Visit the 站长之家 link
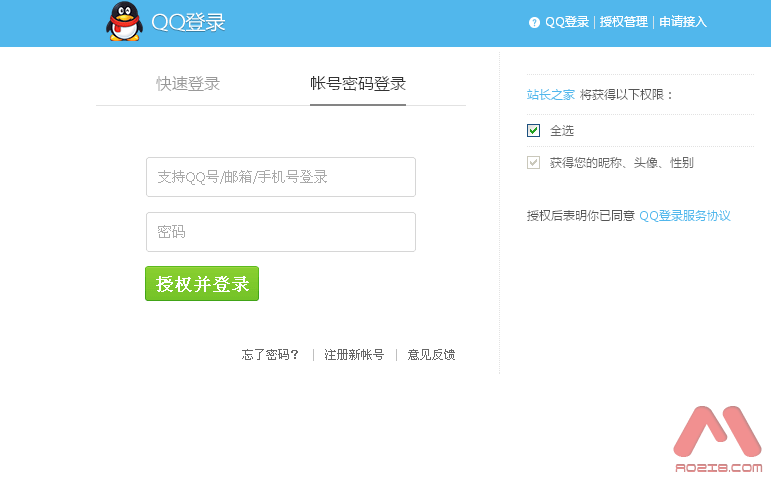 551,95
